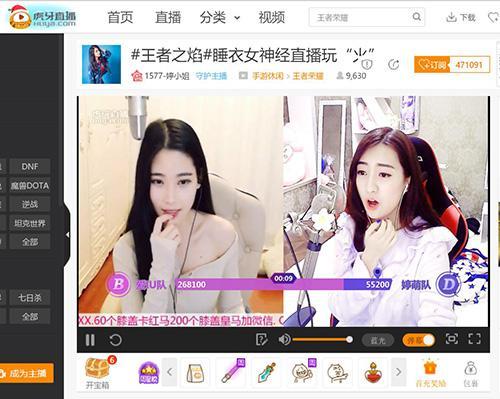Open the 蓝光 quality selector
Image resolution: width=500 pixels, height=399 pixels.
[x=378, y=340]
